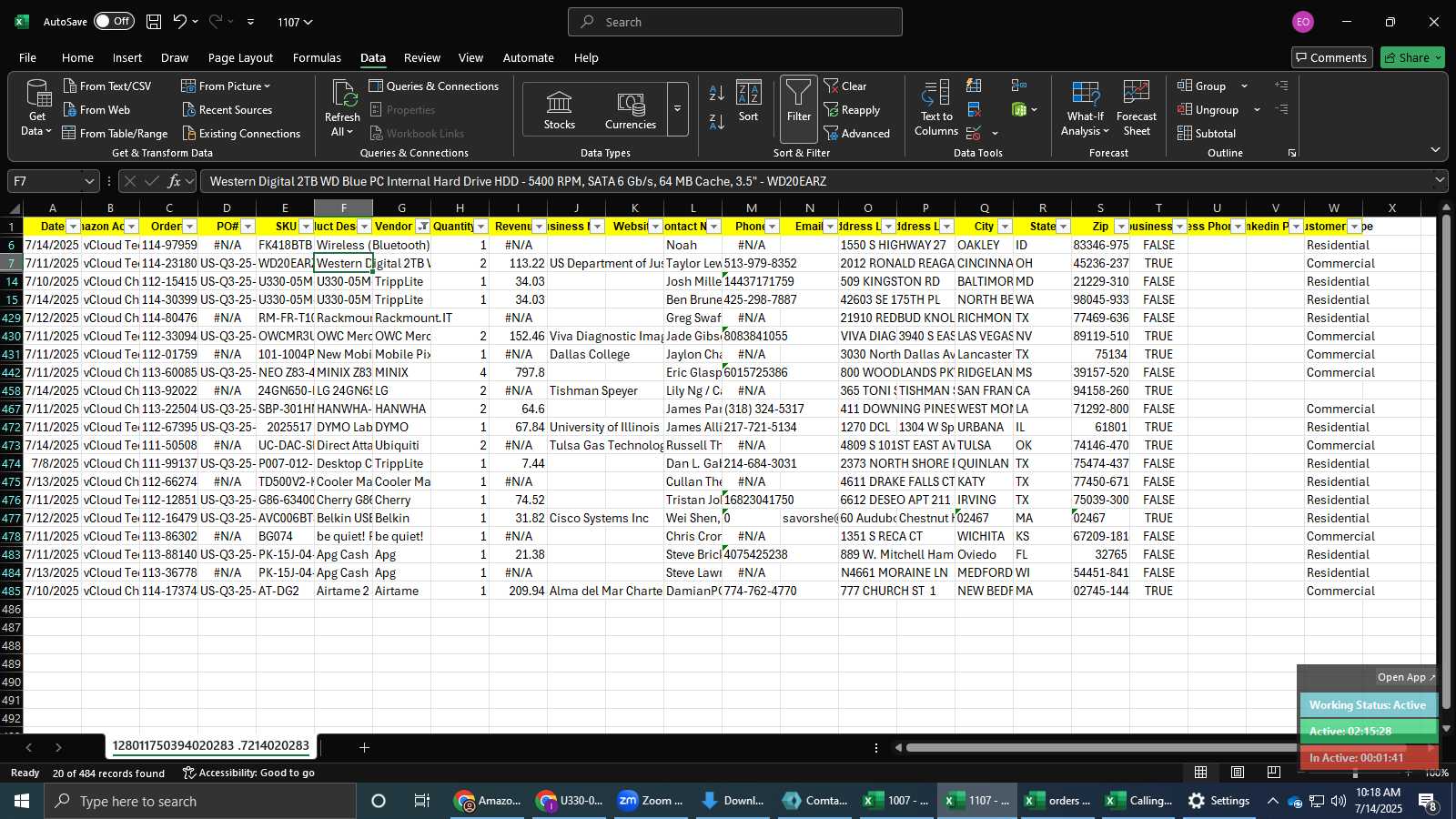This screenshot has height=819, width=1456.
Task: Switch to Page Break Preview
Action: [x=1274, y=773]
